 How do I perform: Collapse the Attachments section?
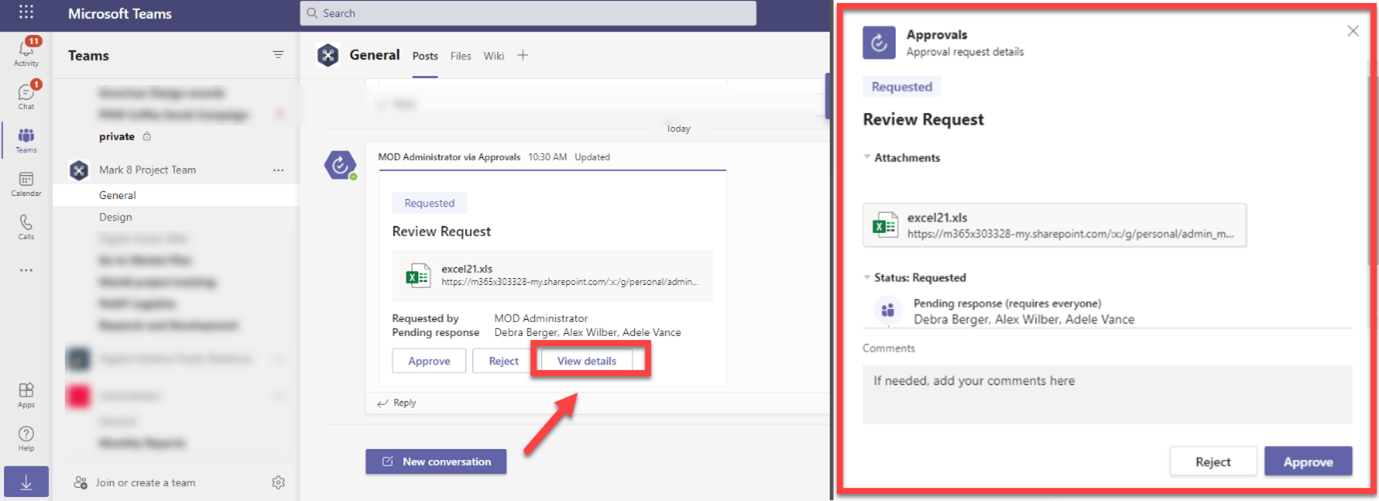(x=868, y=158)
